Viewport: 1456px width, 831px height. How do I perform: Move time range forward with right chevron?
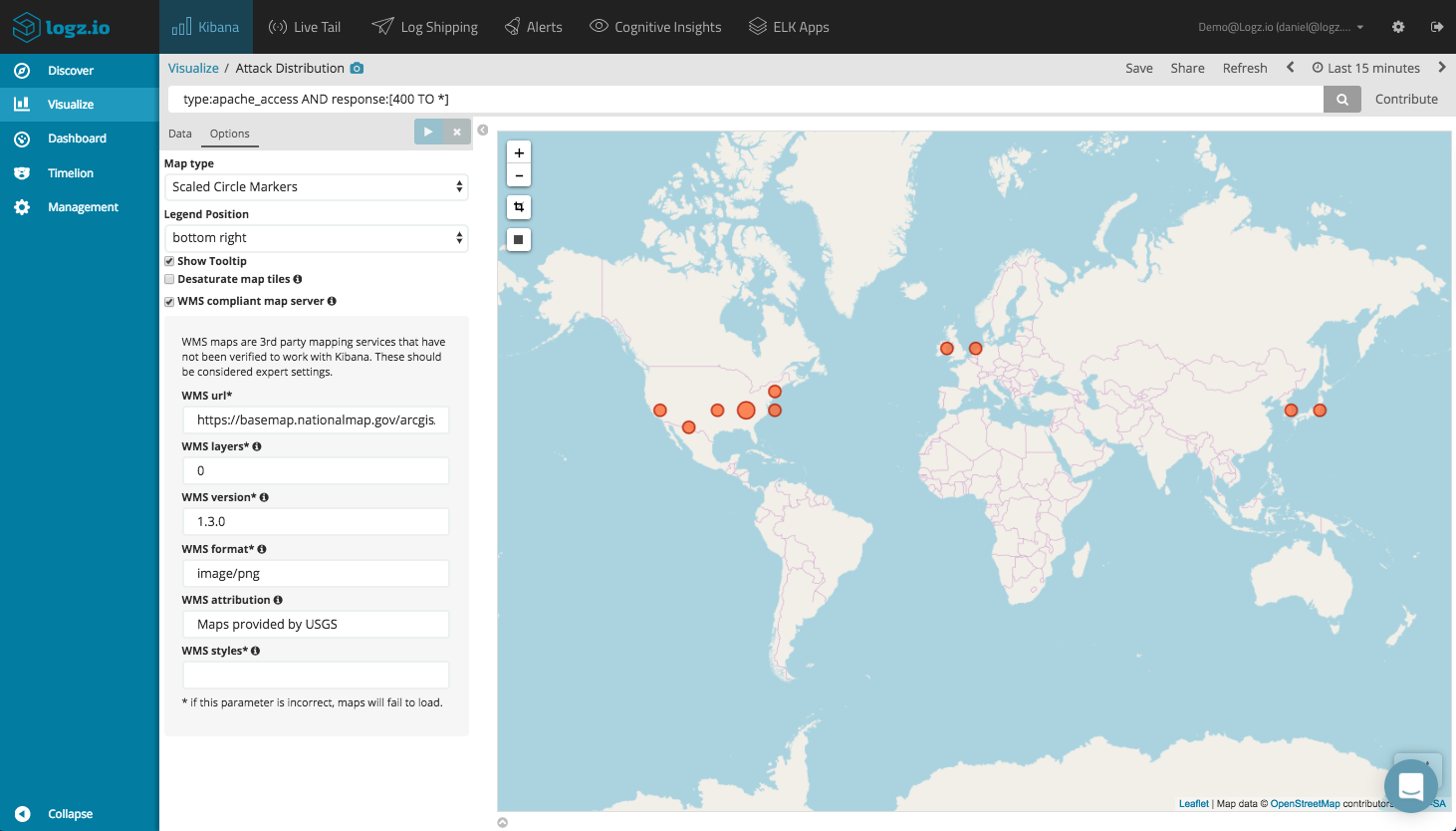(x=1441, y=68)
